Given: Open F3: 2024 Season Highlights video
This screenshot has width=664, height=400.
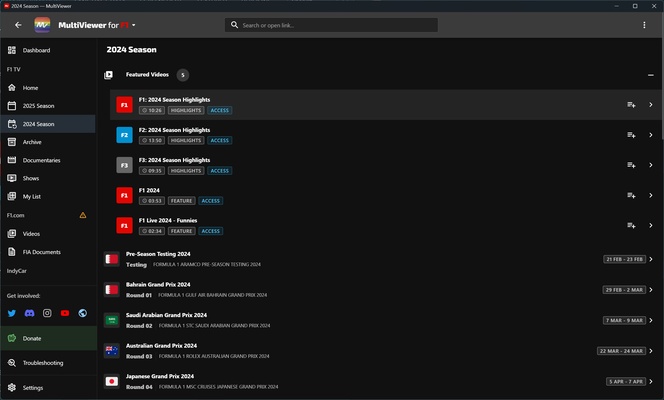Looking at the screenshot, I should tap(384, 165).
